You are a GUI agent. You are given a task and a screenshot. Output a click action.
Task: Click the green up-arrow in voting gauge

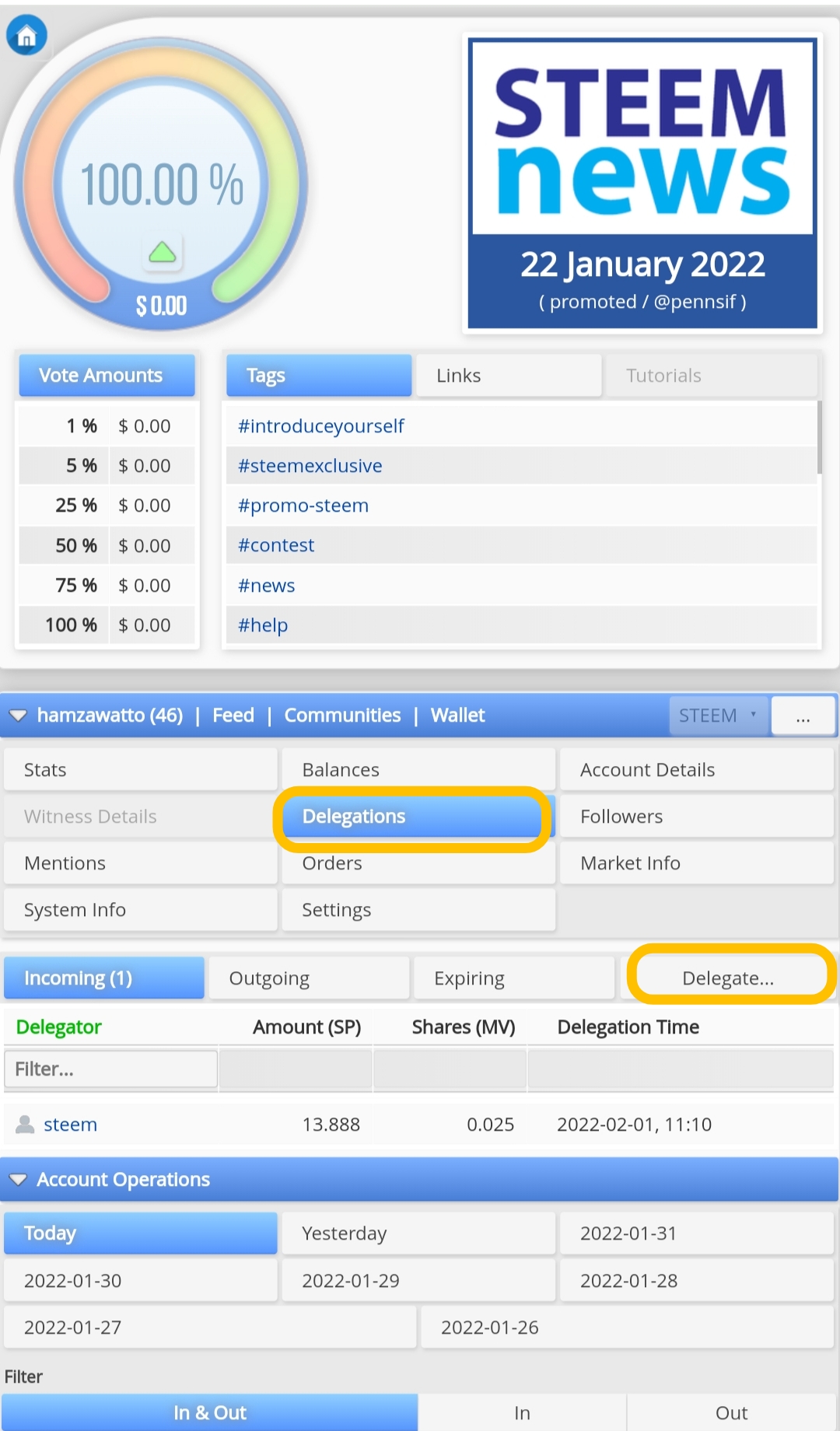162,252
